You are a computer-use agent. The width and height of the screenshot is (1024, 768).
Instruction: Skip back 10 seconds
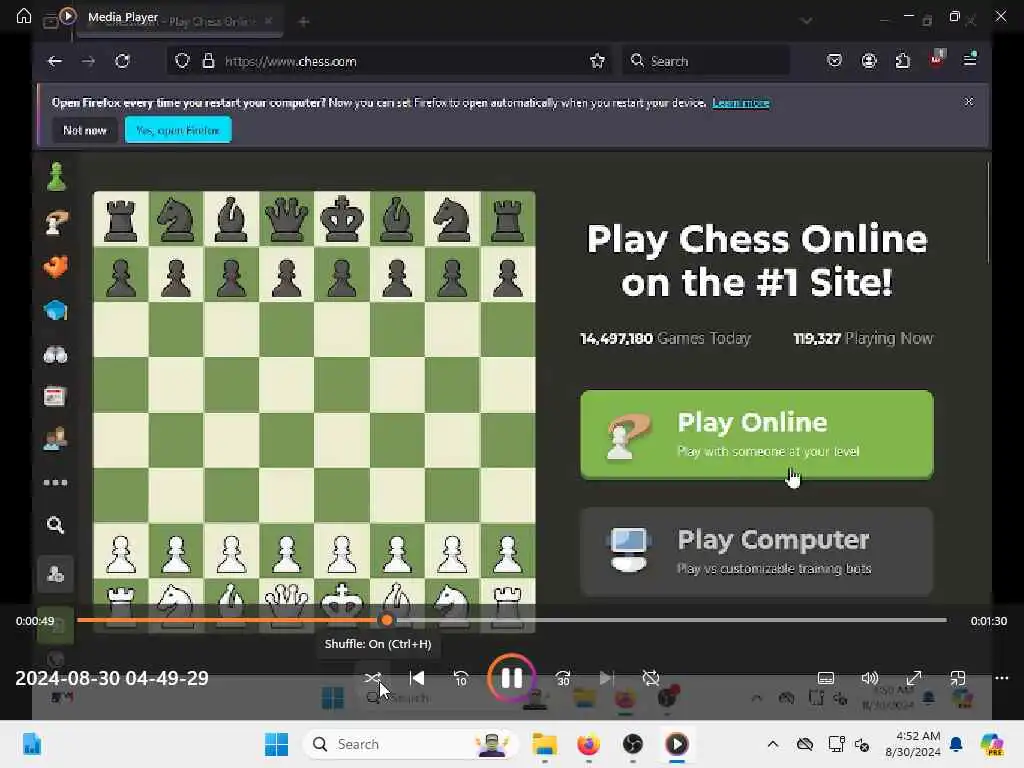tap(461, 679)
